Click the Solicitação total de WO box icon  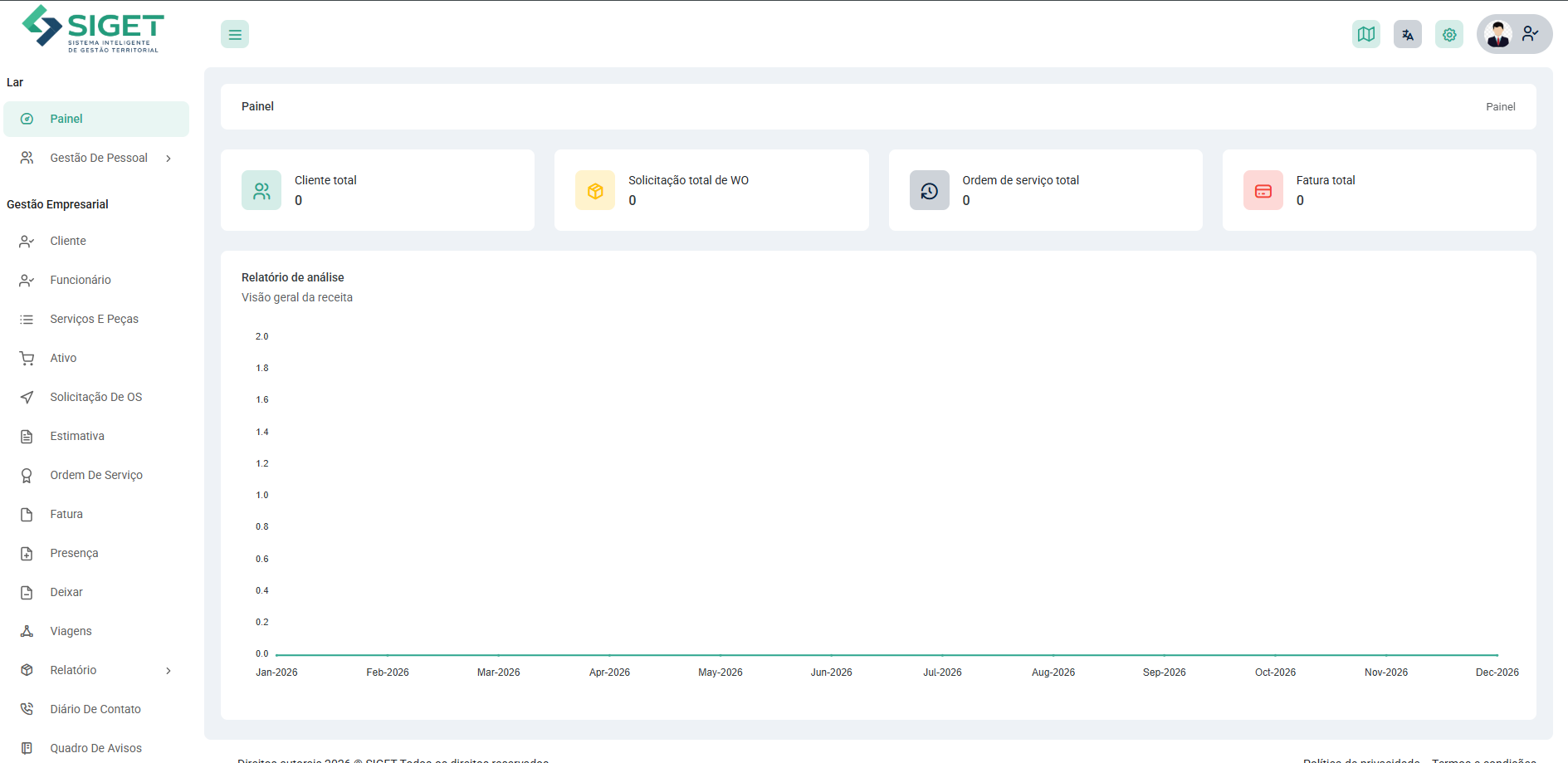[595, 190]
